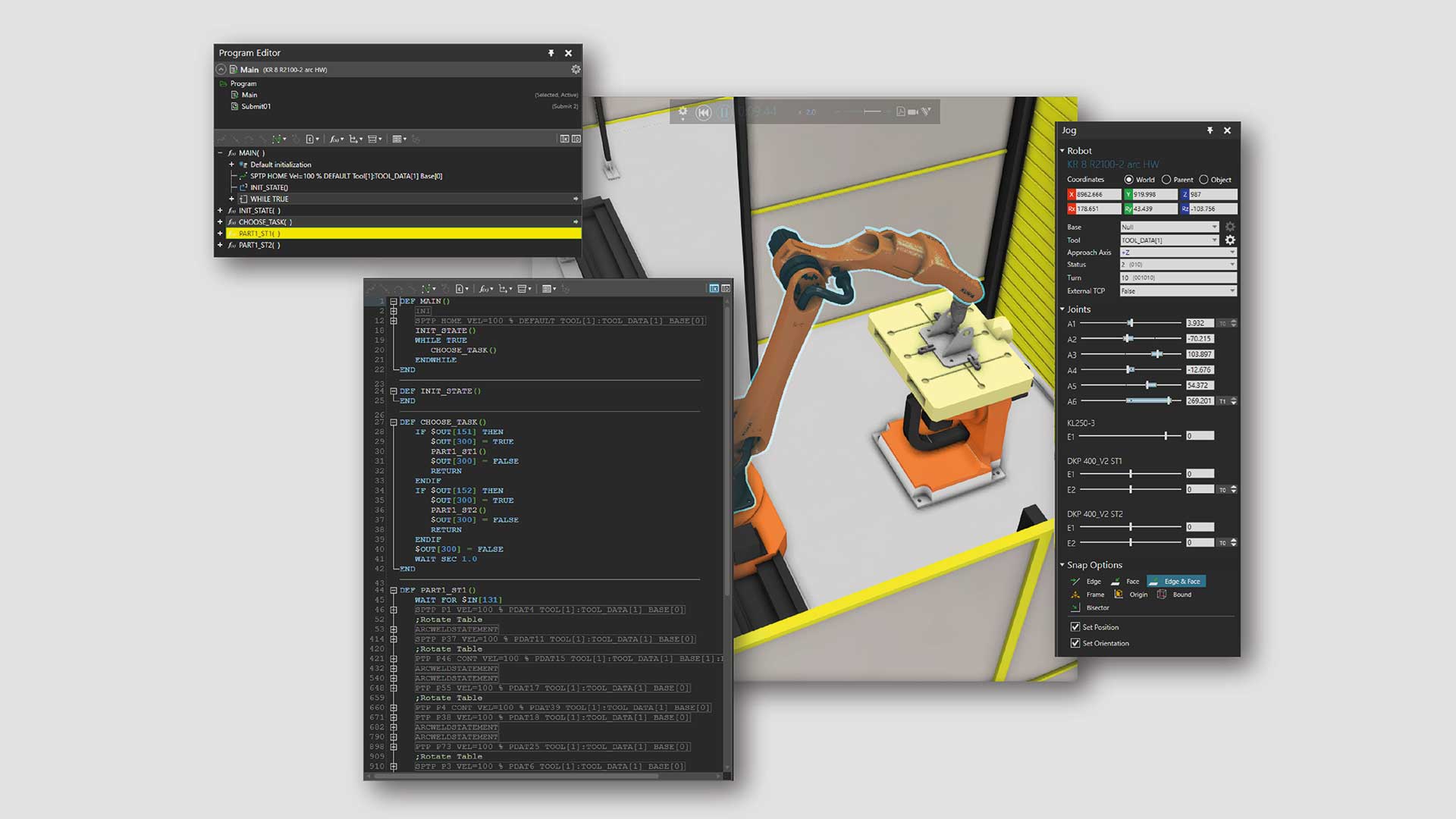
Task: Activate Edge & Face snap mode
Action: (x=1177, y=582)
